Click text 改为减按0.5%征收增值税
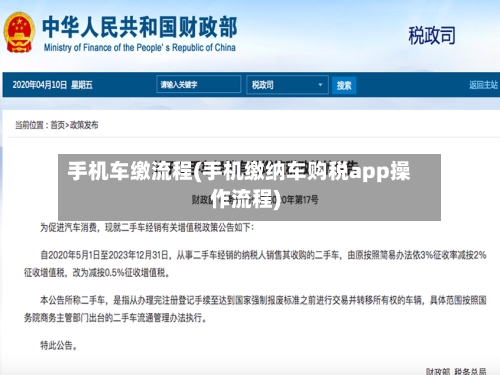 (121, 273)
